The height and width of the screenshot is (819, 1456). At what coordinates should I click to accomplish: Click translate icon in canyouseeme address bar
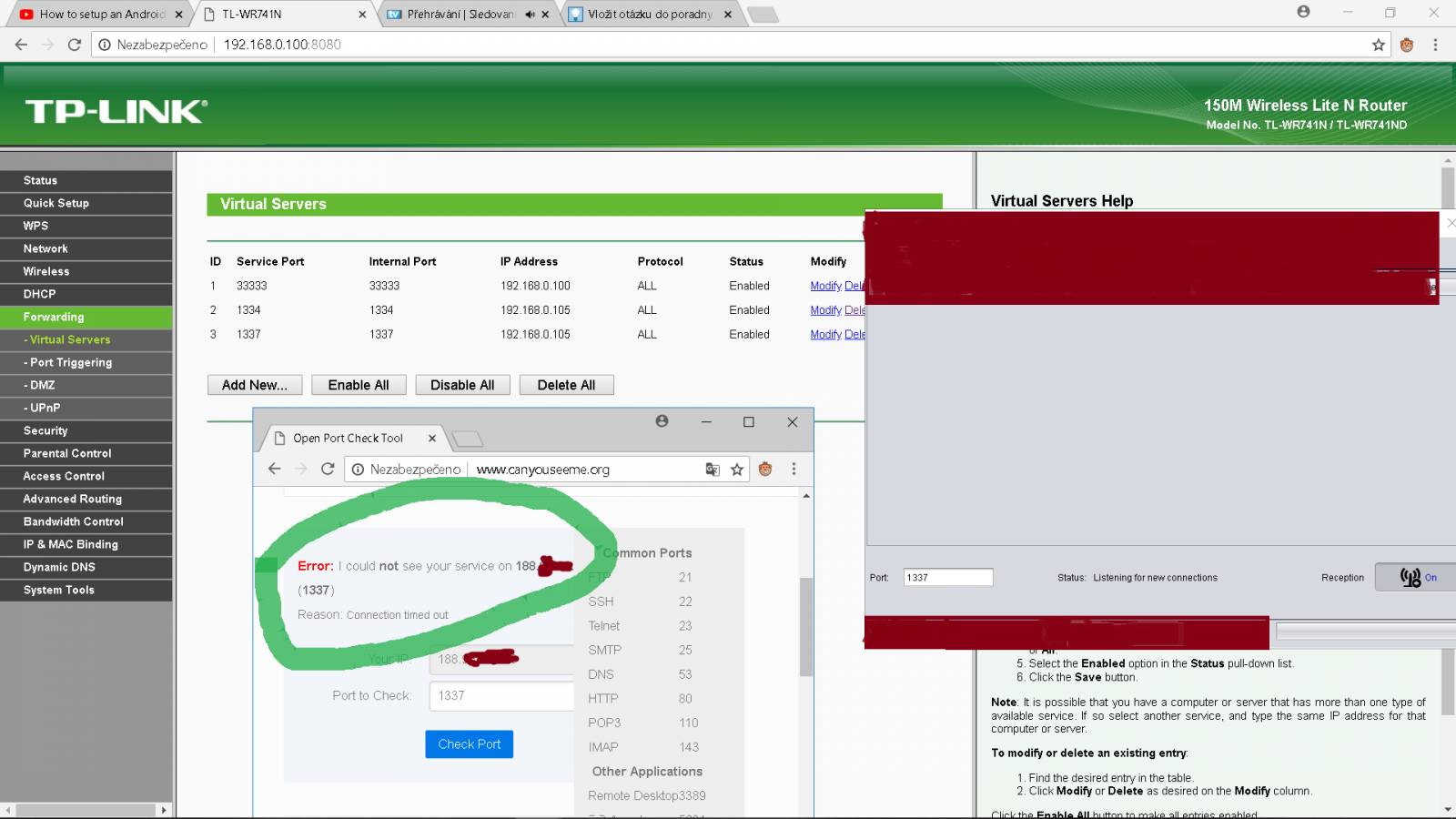[713, 470]
